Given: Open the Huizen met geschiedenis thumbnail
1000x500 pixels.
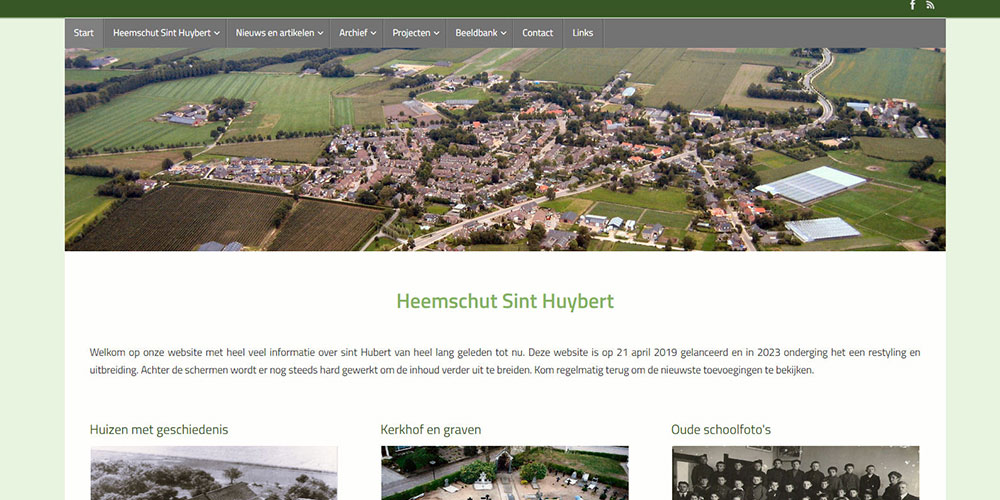Looking at the screenshot, I should pyautogui.click(x=214, y=473).
